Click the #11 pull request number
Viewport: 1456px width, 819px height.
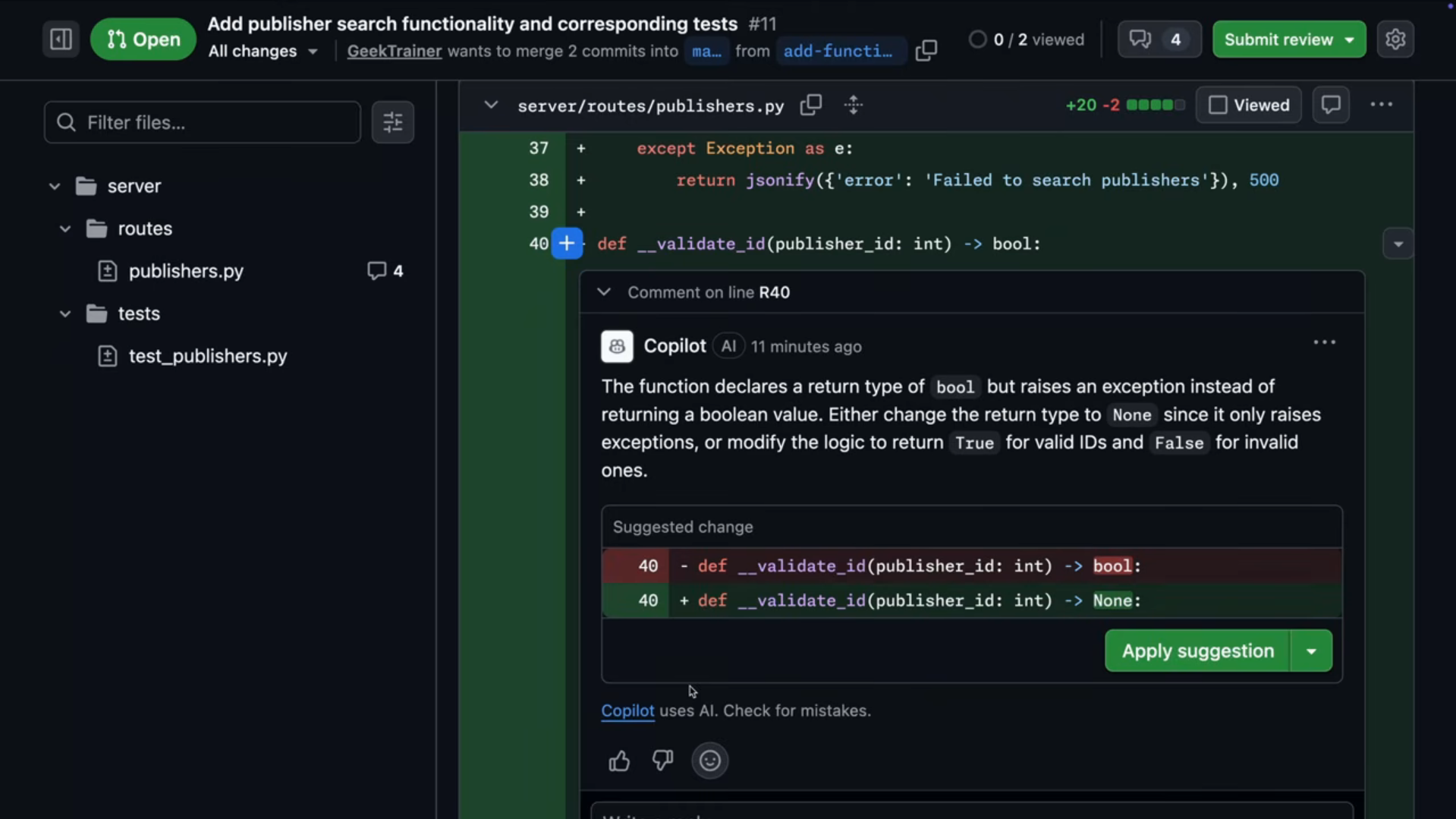click(x=763, y=24)
